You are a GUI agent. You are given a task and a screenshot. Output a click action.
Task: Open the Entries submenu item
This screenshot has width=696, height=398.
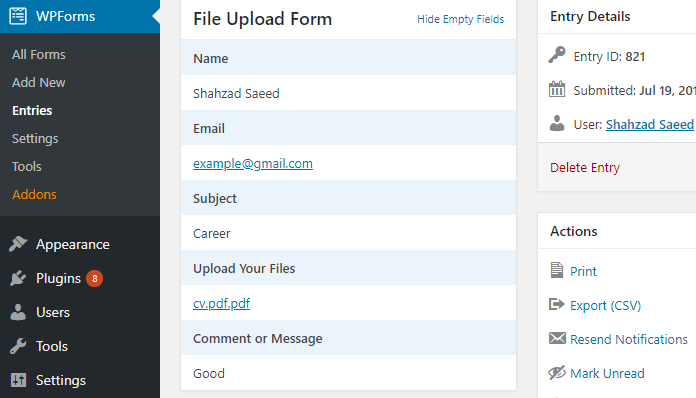(x=32, y=110)
